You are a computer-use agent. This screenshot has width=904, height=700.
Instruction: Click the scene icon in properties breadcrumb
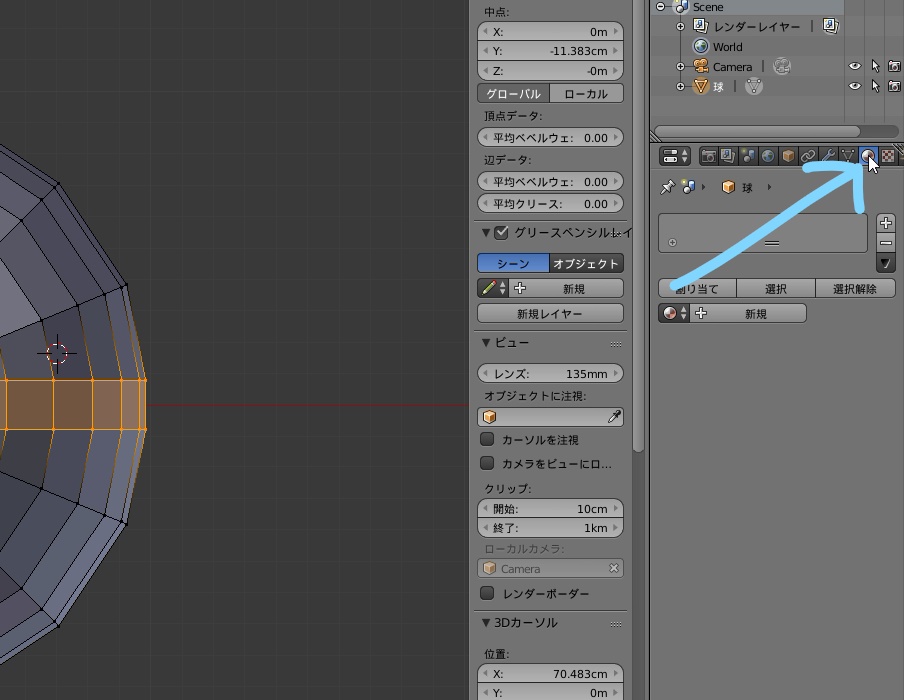(688, 187)
